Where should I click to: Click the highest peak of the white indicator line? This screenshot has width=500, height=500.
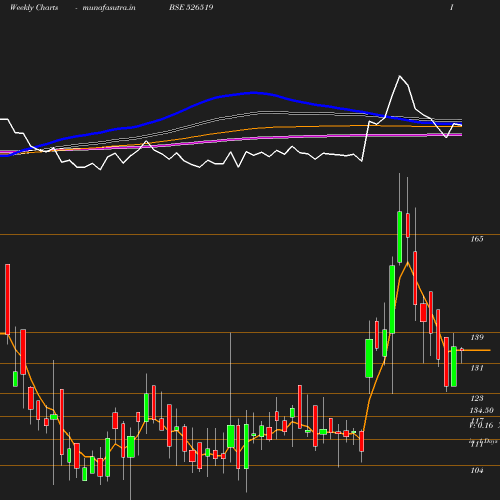400,76
